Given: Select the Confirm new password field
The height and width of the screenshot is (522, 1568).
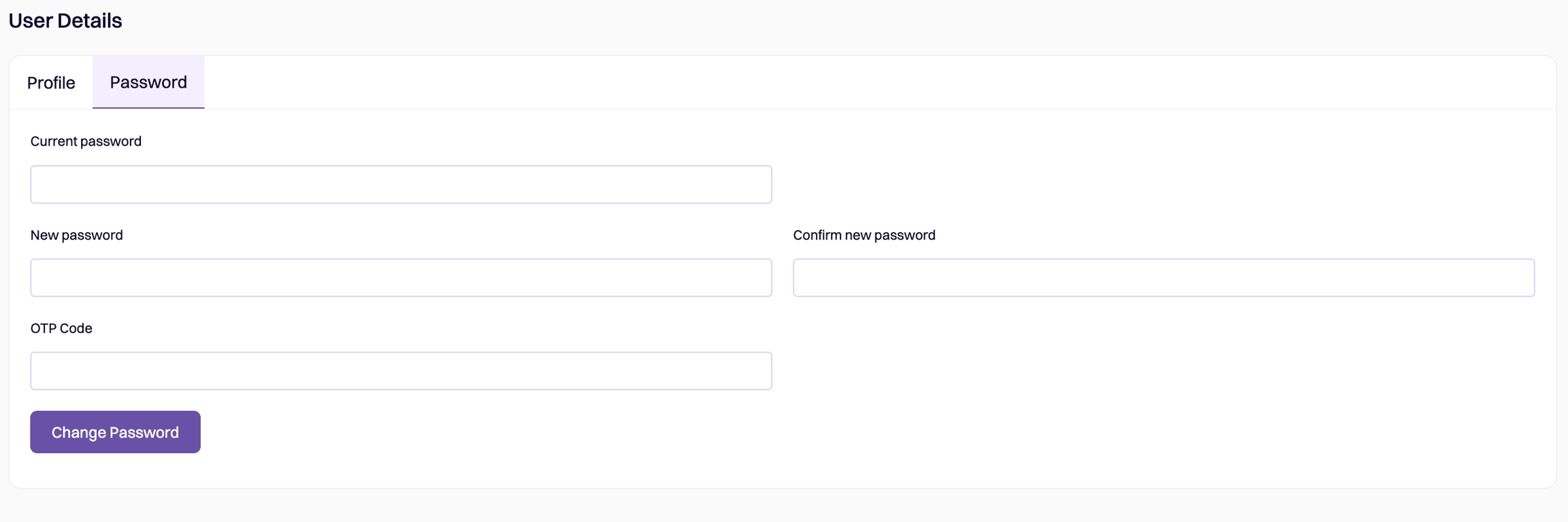Looking at the screenshot, I should click(x=1163, y=278).
